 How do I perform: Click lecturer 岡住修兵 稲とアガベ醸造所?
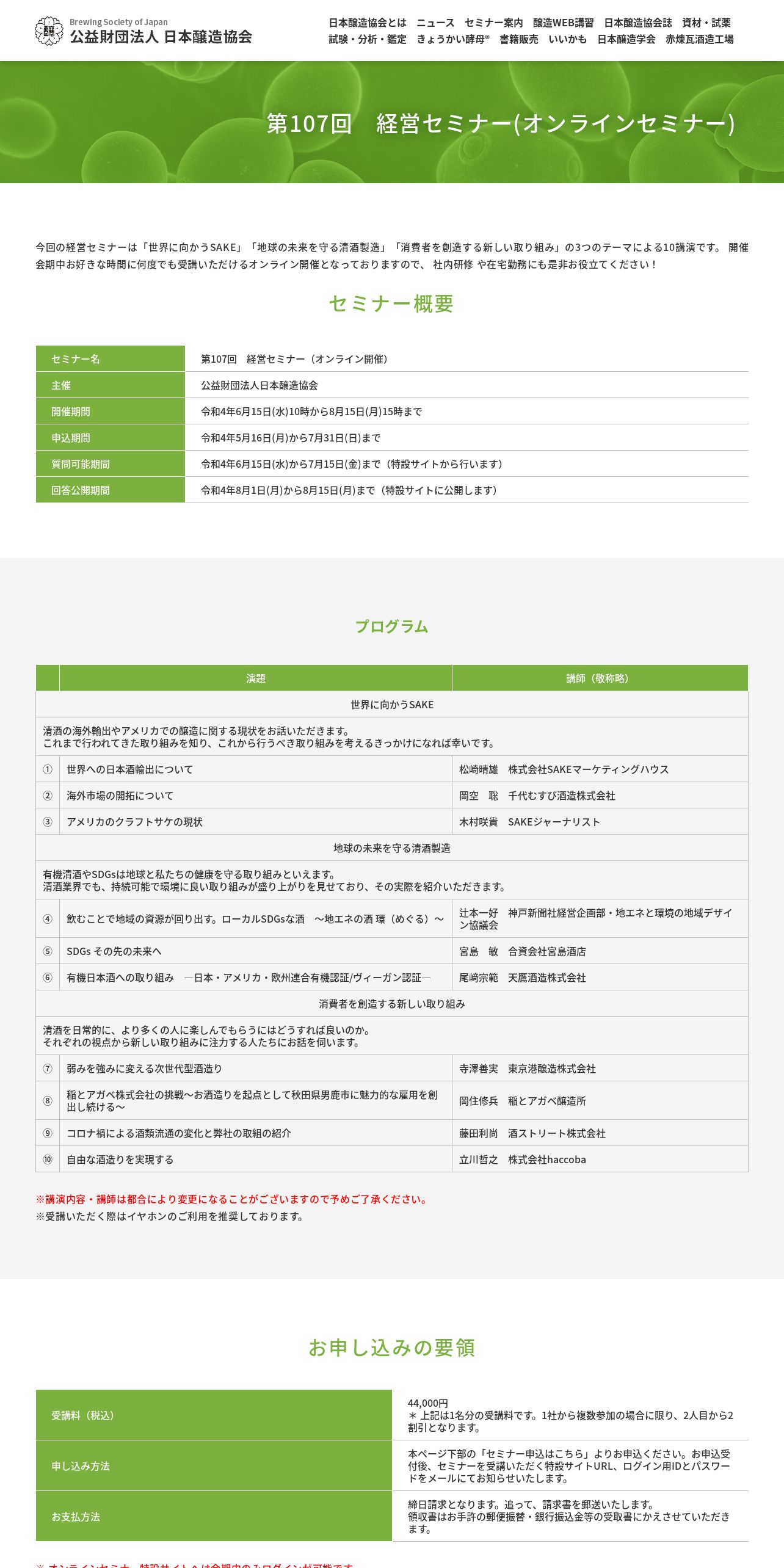(523, 1101)
